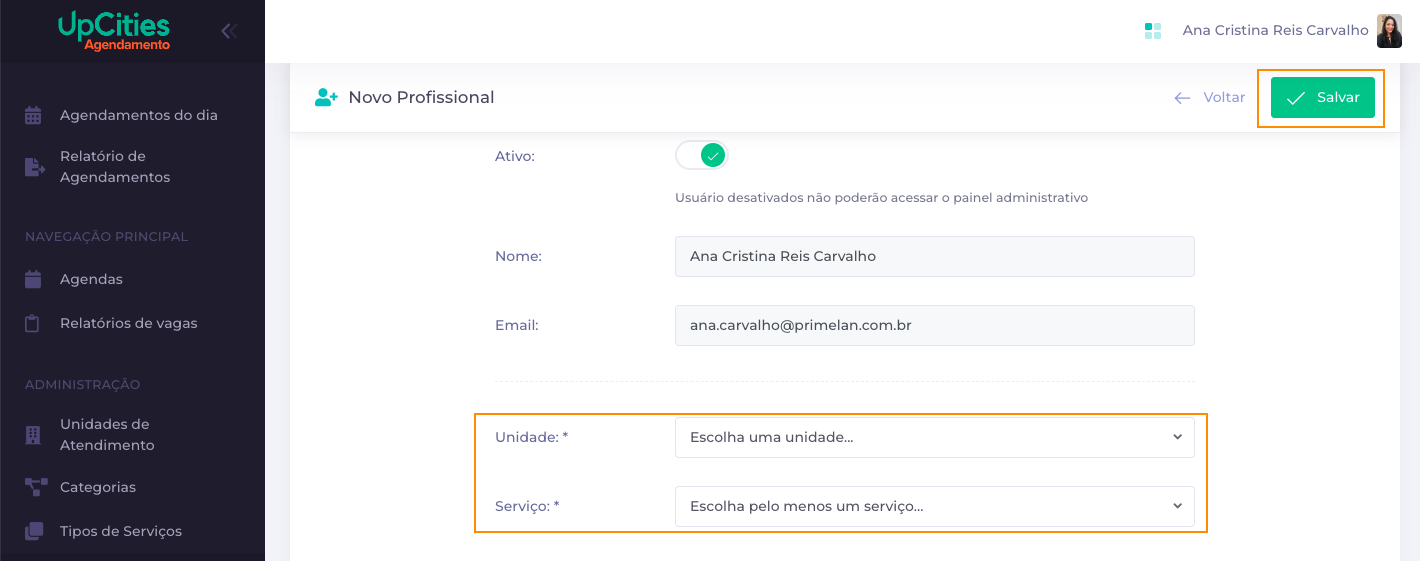Open Agendamentos do dia menu

click(139, 115)
